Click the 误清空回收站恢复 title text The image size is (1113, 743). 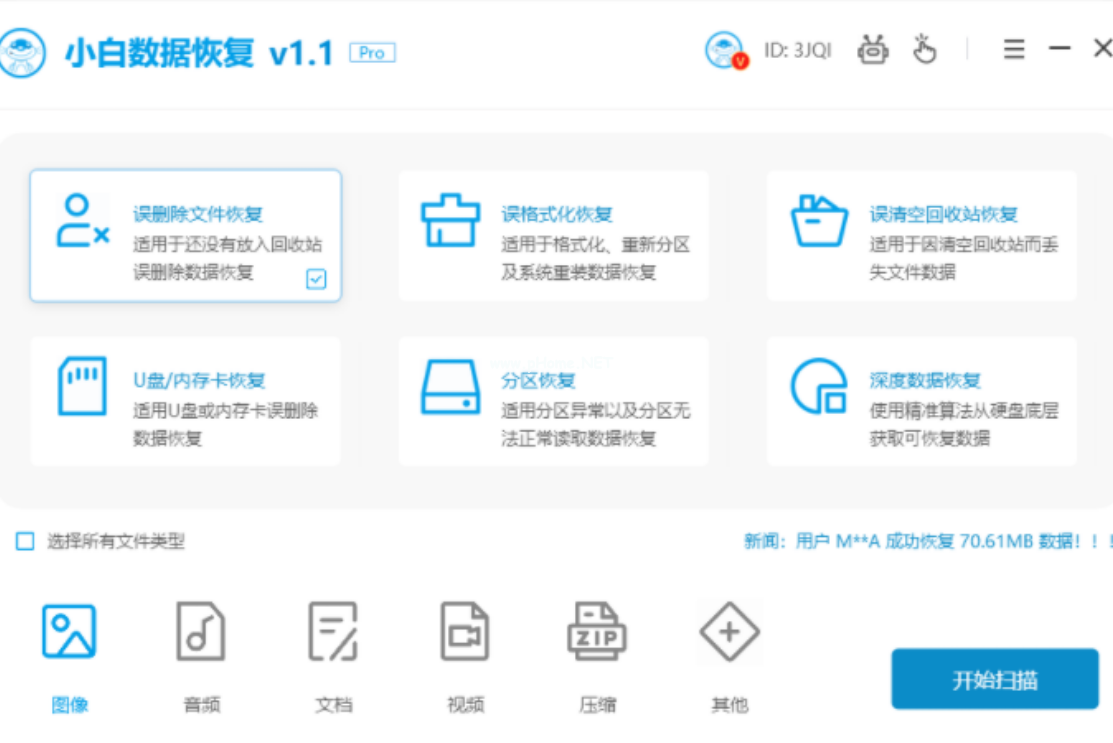943,214
